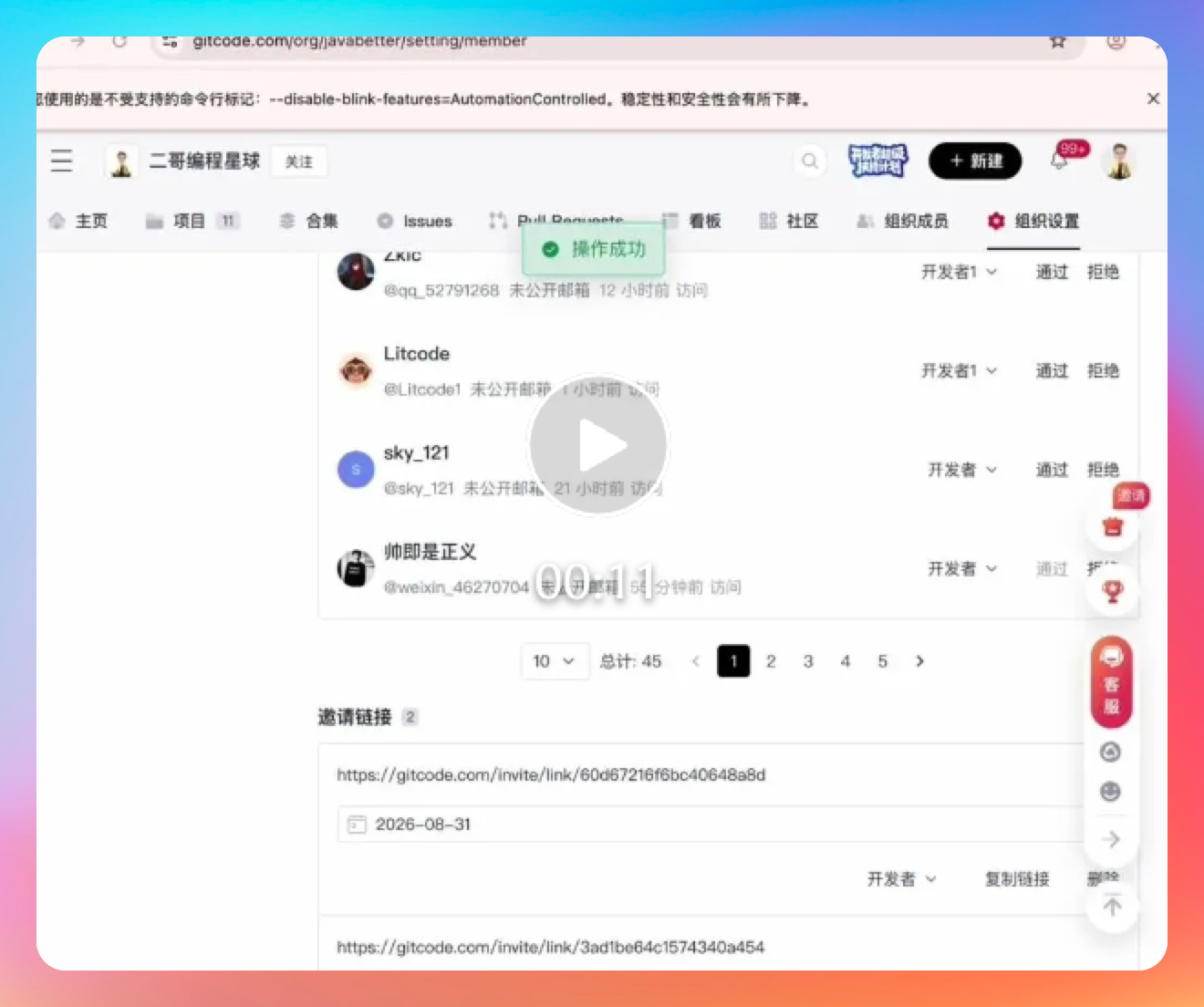Reject Litcode's request with 拒绝

coord(1103,370)
